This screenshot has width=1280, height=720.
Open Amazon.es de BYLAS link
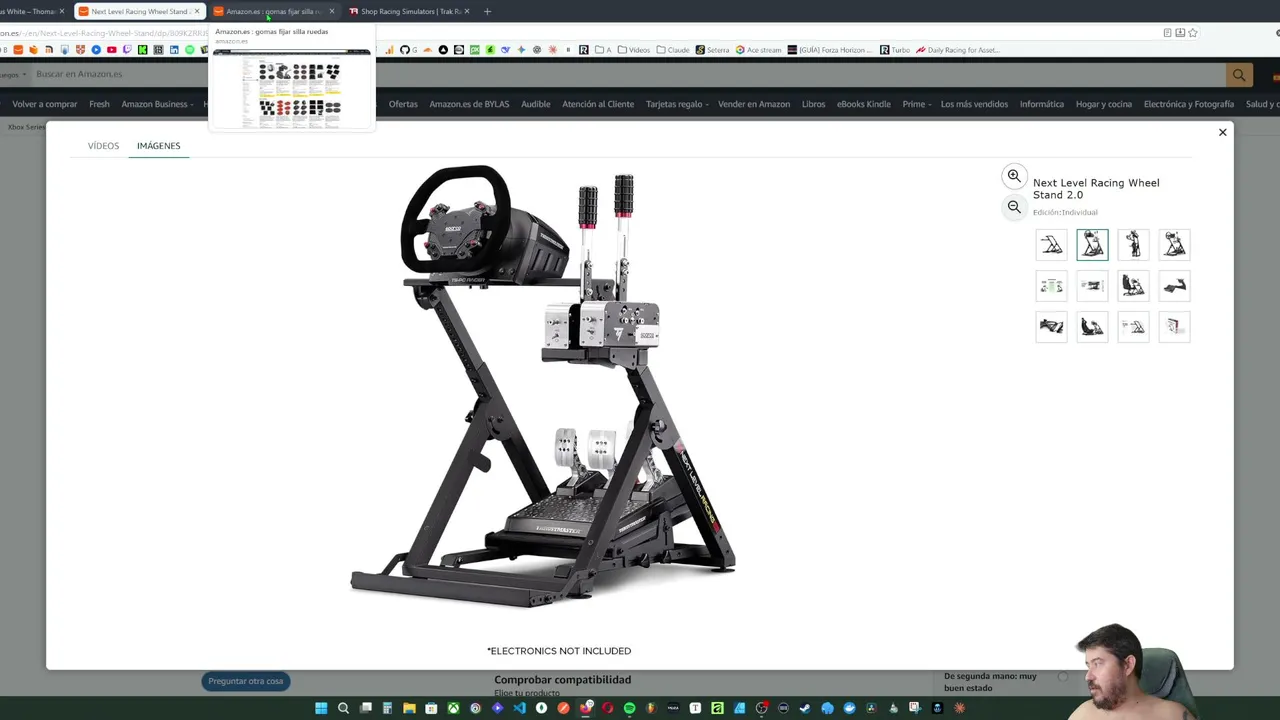click(469, 104)
